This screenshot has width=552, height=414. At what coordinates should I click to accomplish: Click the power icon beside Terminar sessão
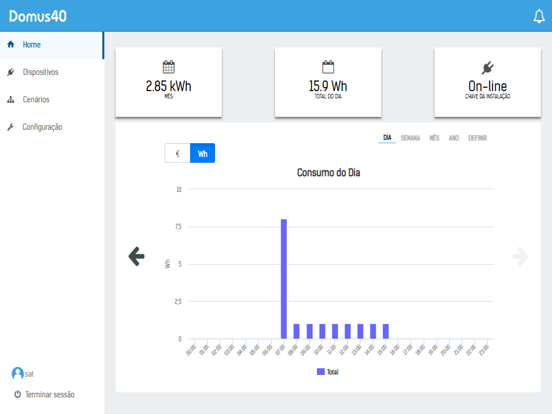(18, 394)
